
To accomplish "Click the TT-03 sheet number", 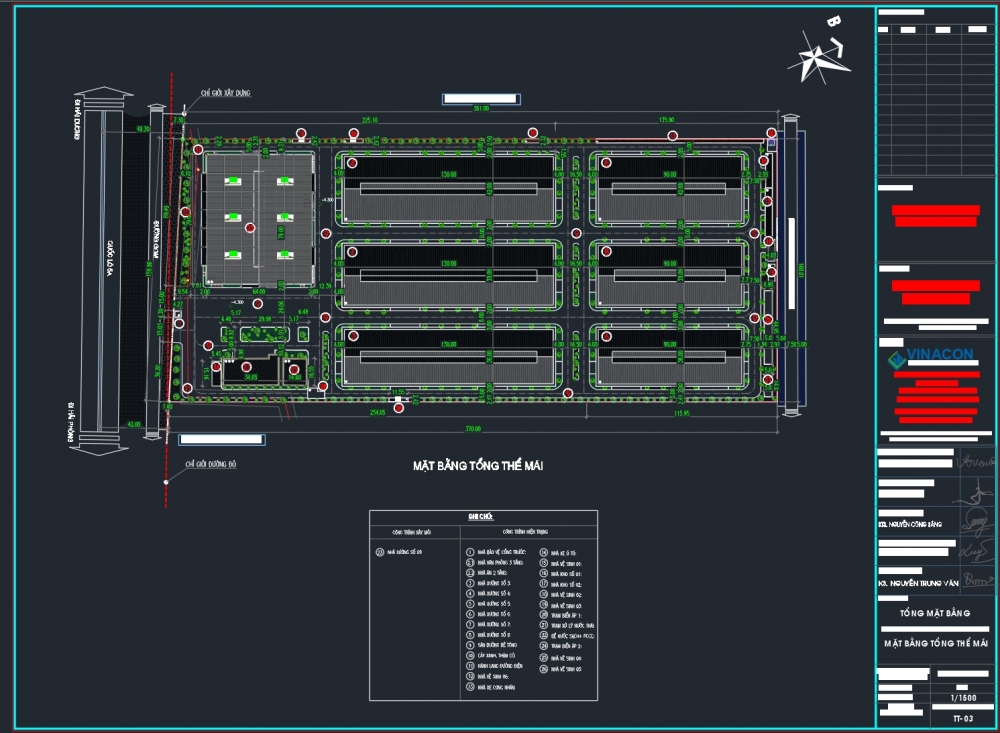I will coord(963,717).
